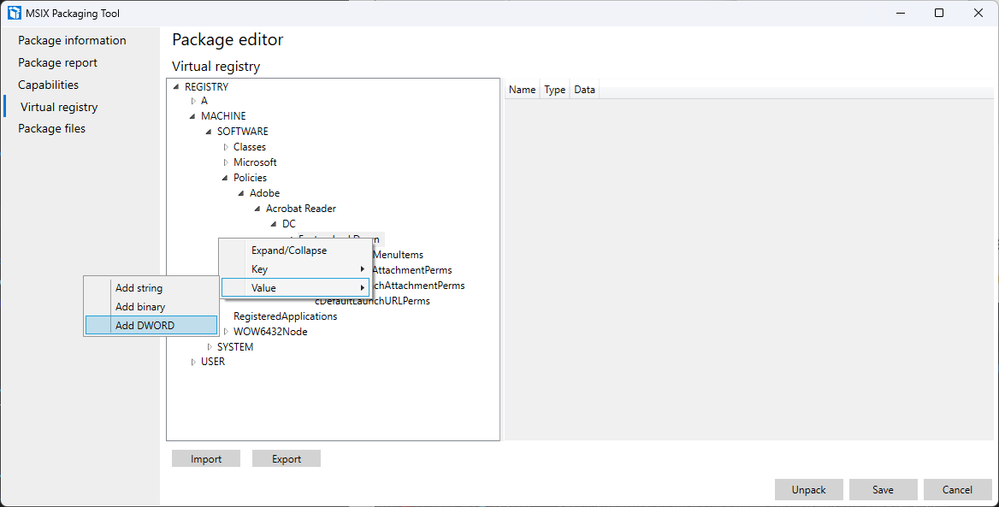Collapse the DC node arrow
The image size is (999, 507).
tap(273, 224)
